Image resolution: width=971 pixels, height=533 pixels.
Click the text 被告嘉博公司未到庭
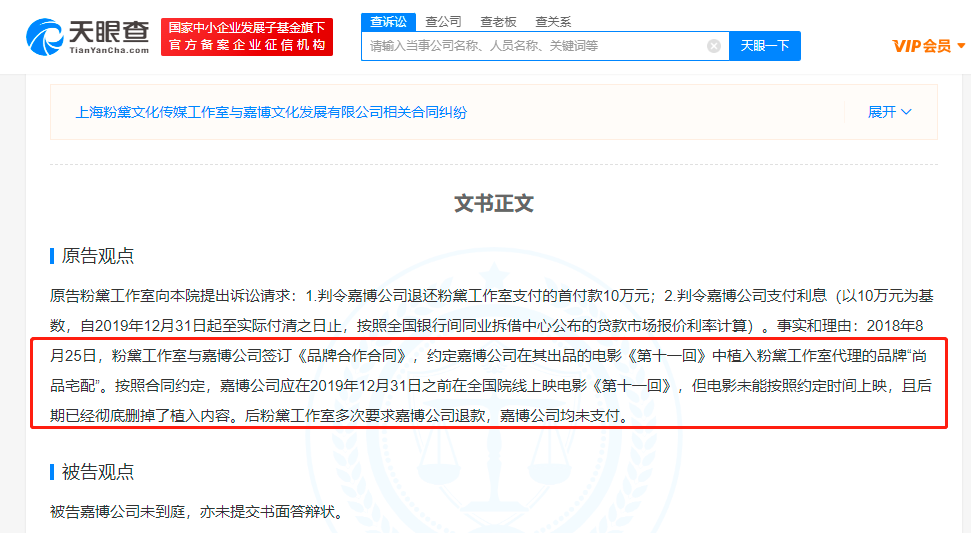(x=118, y=512)
